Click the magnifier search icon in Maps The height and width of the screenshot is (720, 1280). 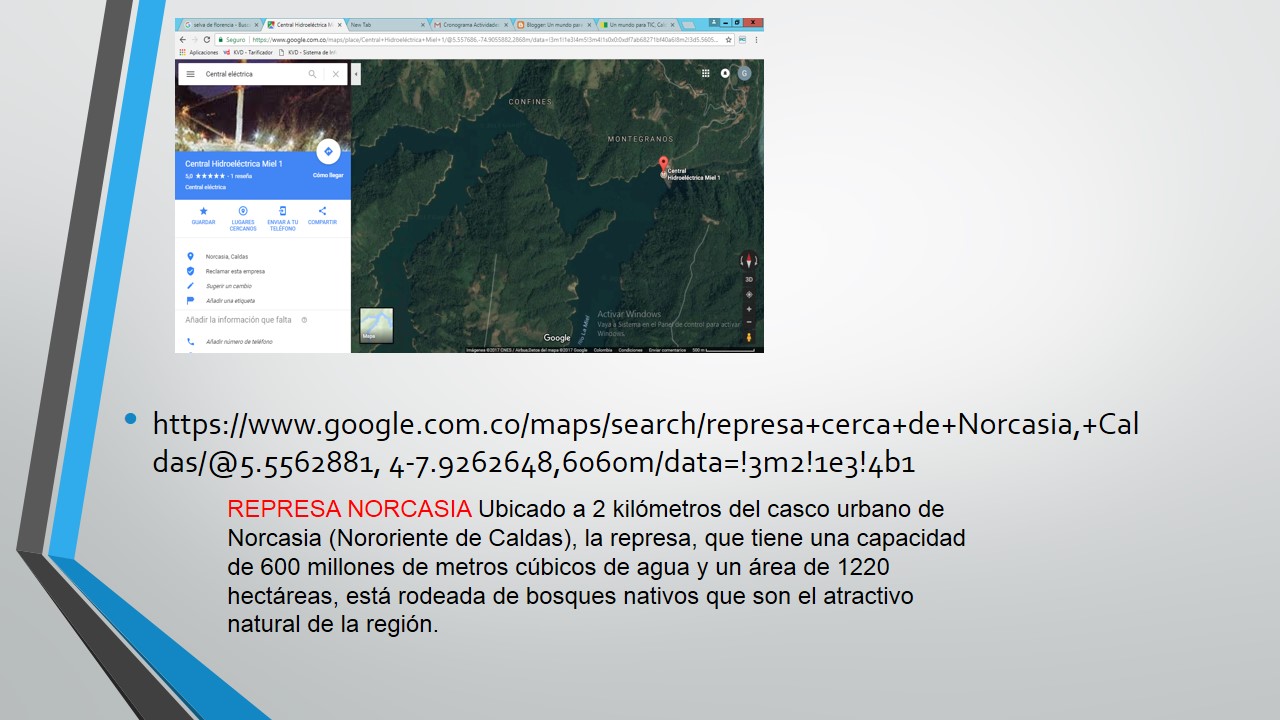tap(312, 74)
